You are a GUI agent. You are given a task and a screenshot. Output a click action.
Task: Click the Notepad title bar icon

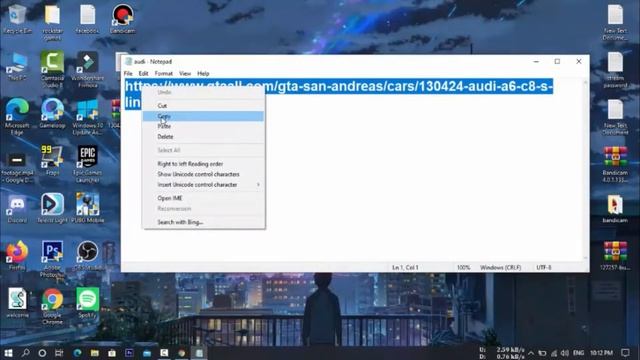pos(129,62)
